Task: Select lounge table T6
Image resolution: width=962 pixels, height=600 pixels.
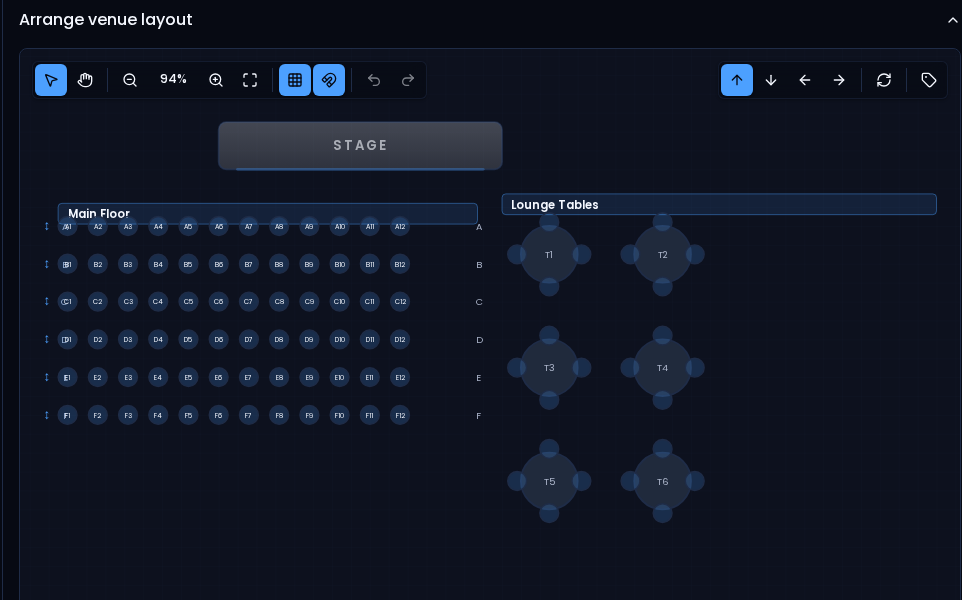Action: pos(663,482)
